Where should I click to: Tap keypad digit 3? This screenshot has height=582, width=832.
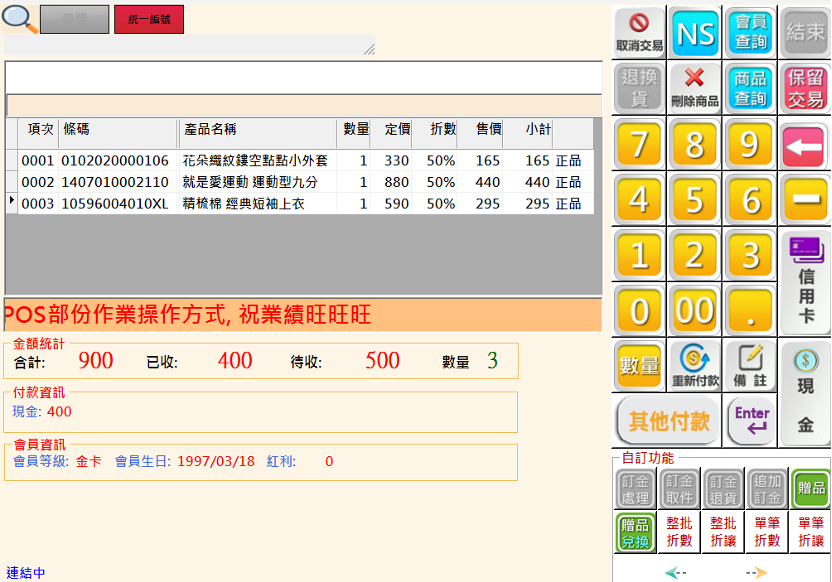pos(750,255)
